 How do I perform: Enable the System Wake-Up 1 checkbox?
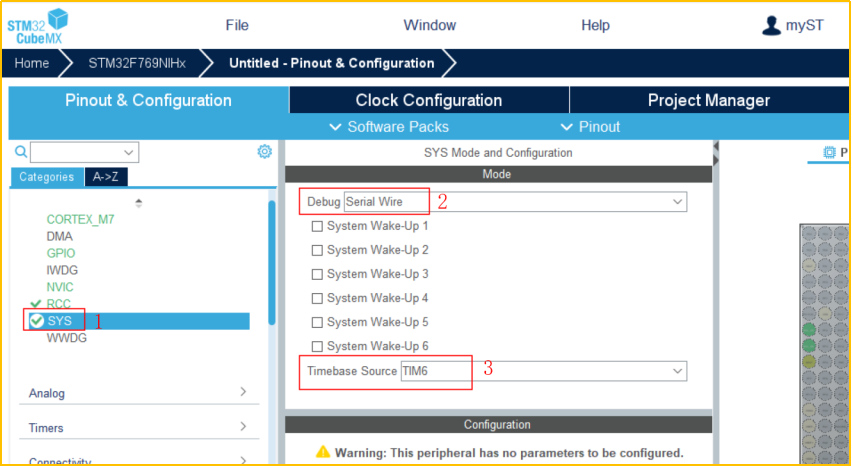pos(317,226)
